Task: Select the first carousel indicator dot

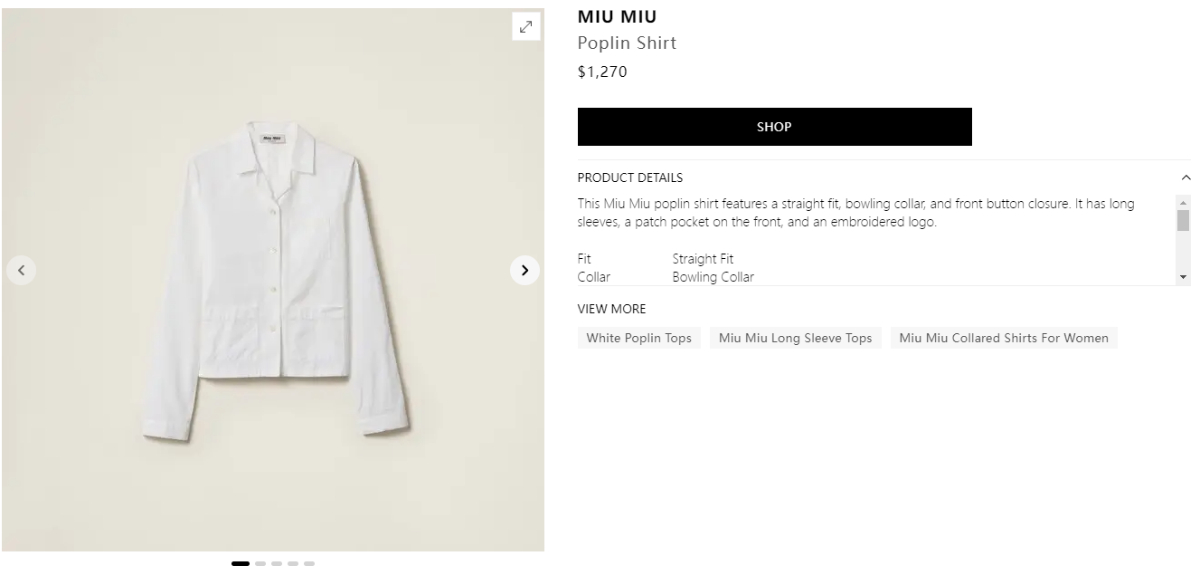Action: click(240, 564)
